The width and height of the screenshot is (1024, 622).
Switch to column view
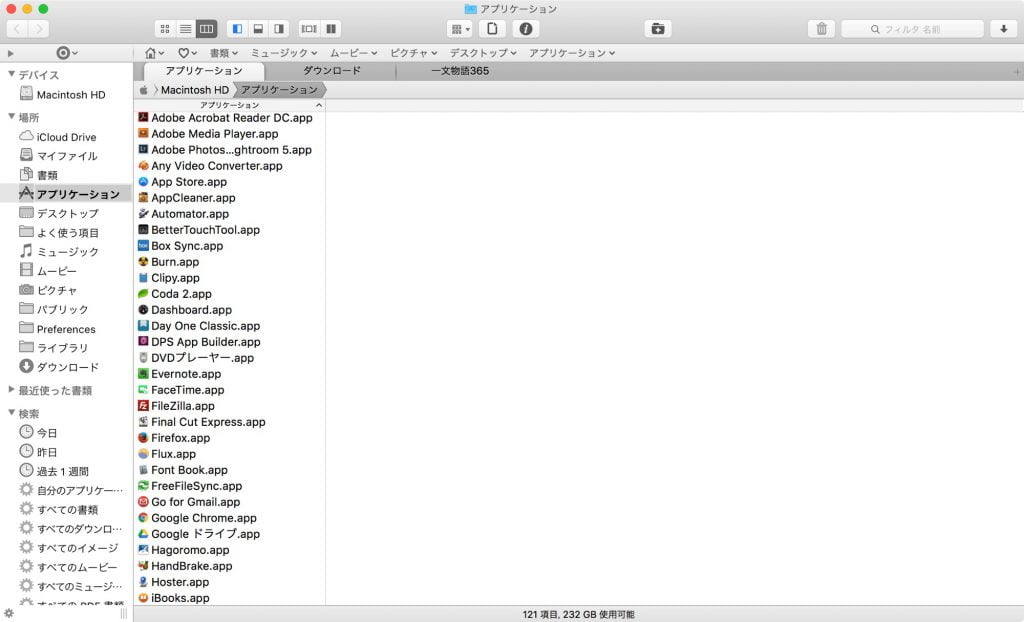(x=206, y=29)
